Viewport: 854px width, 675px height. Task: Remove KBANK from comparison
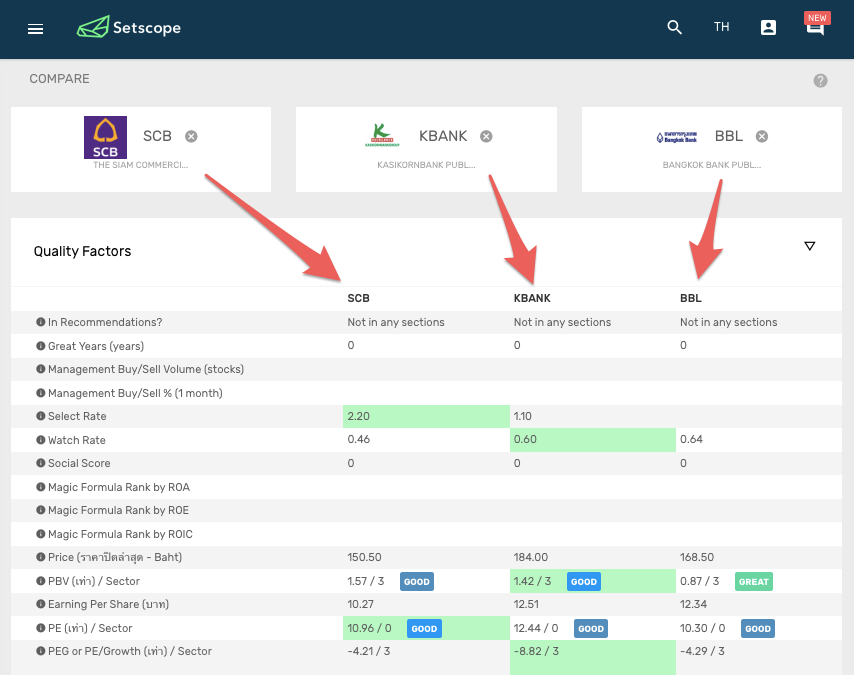[x=486, y=136]
